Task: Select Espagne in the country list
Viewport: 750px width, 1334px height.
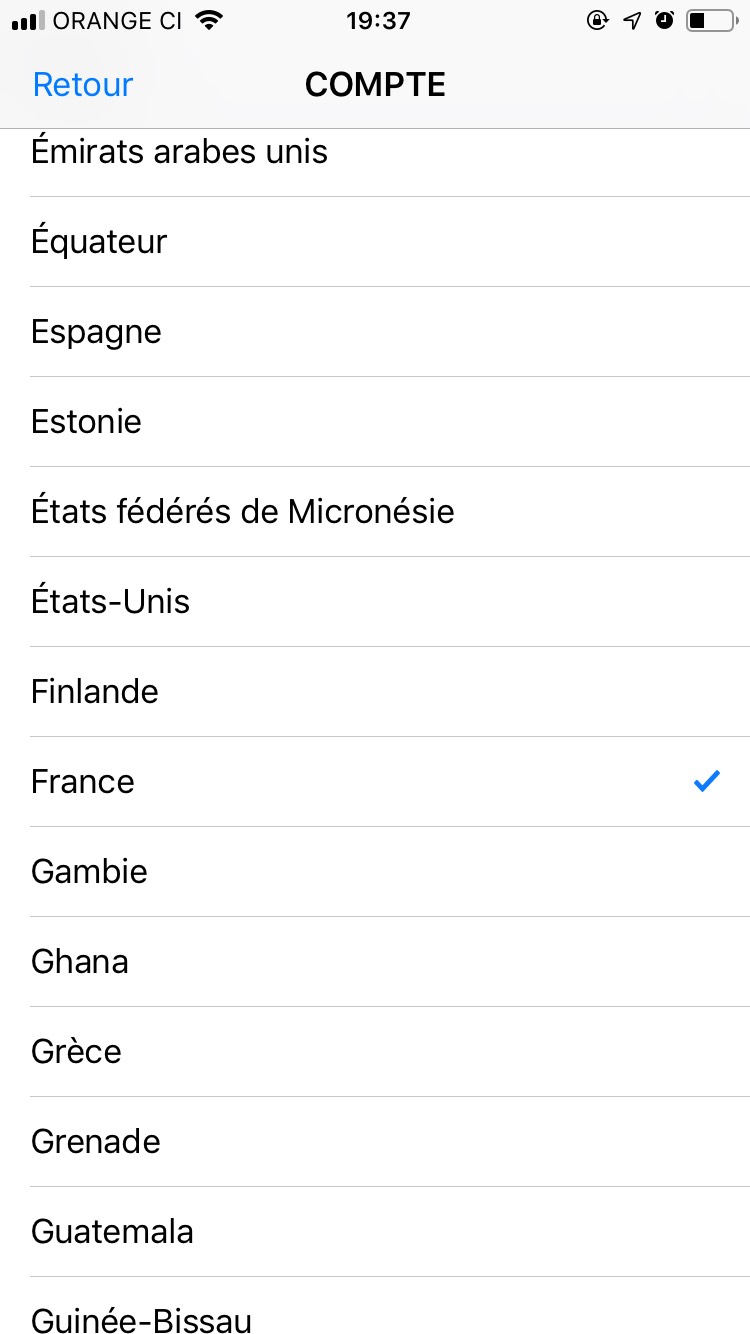Action: coord(96,332)
